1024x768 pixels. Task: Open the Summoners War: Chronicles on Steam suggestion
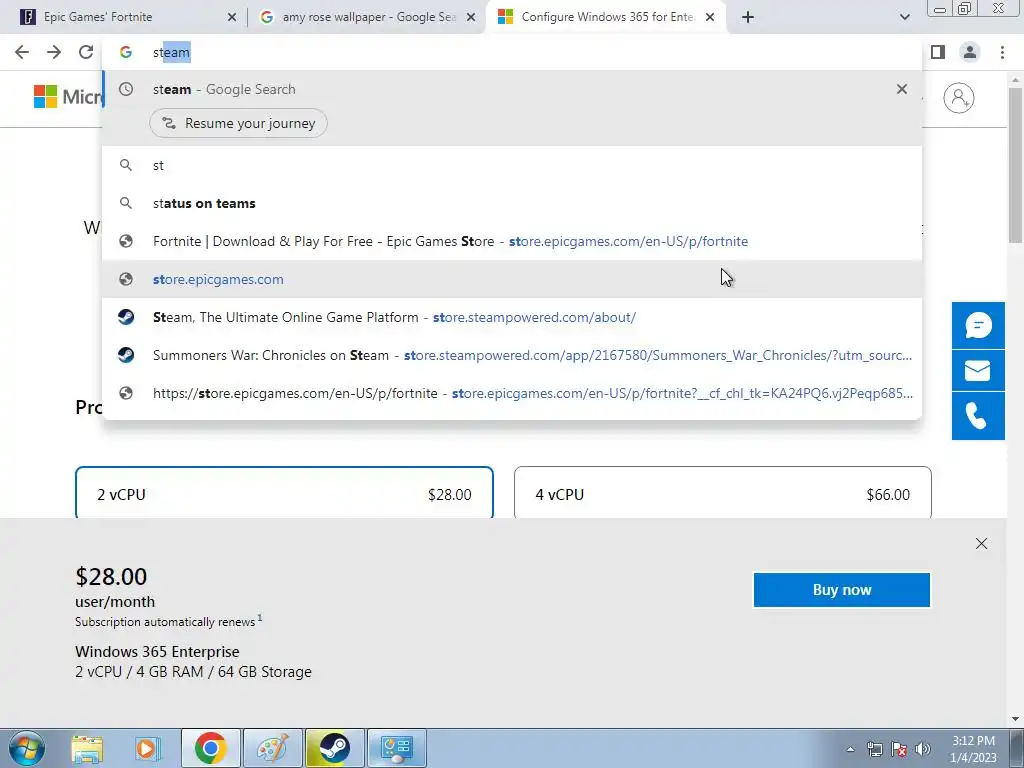pyautogui.click(x=512, y=355)
